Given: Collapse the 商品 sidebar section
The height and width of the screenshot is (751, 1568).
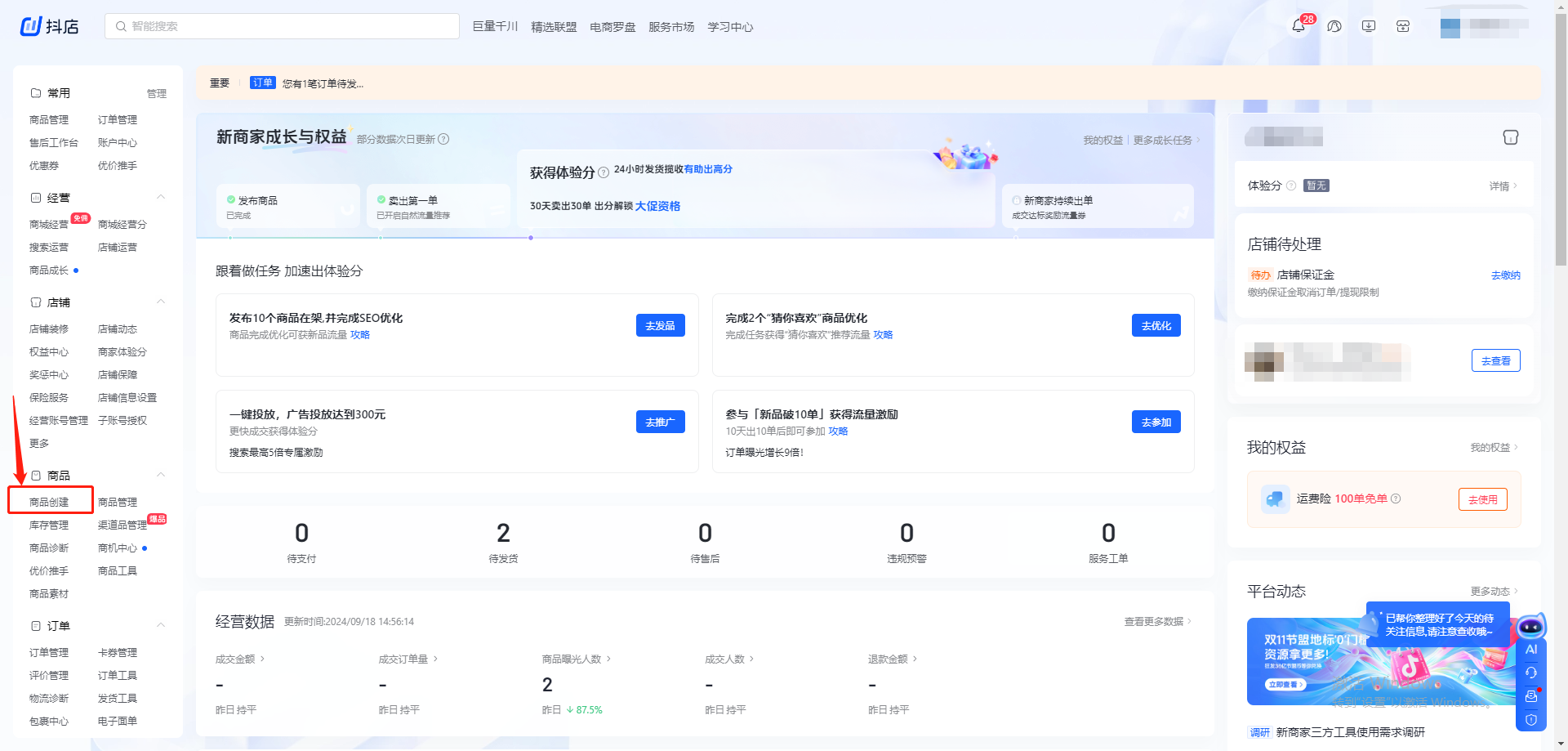Looking at the screenshot, I should pyautogui.click(x=161, y=475).
